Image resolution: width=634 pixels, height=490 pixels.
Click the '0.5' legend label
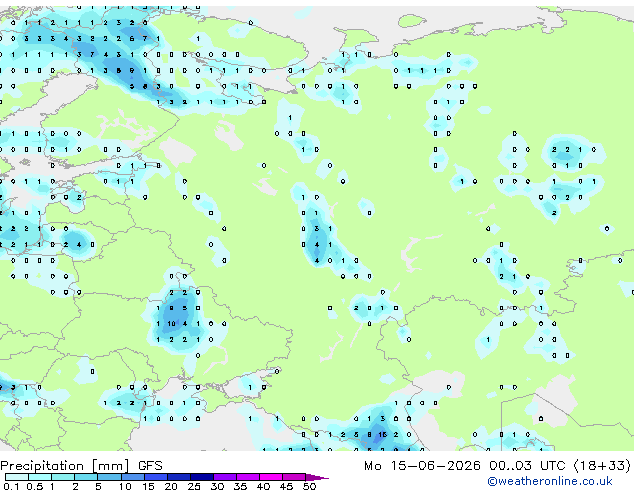(x=35, y=486)
